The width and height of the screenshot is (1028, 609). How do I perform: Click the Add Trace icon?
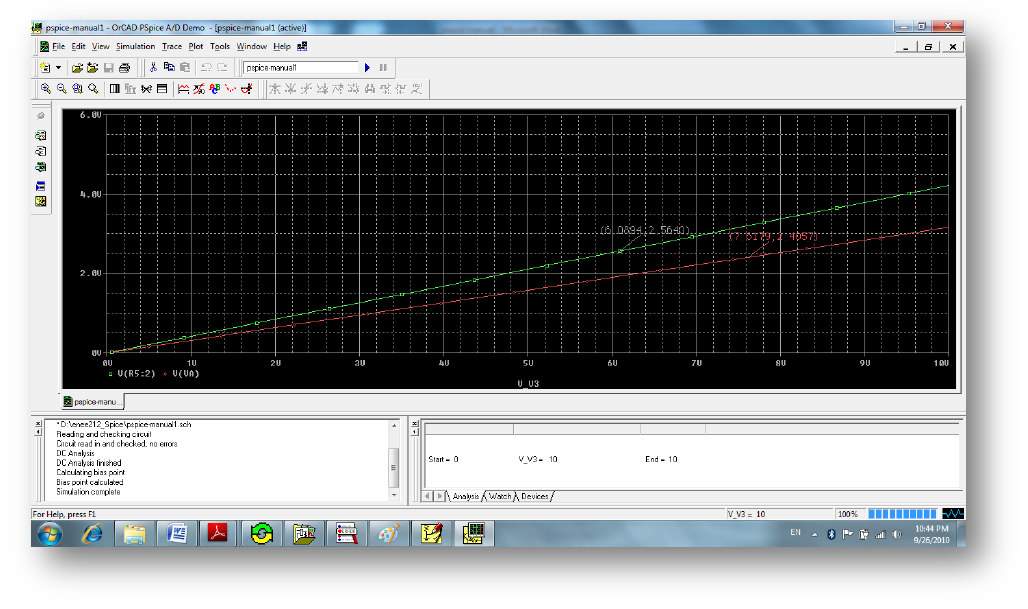[x=184, y=89]
